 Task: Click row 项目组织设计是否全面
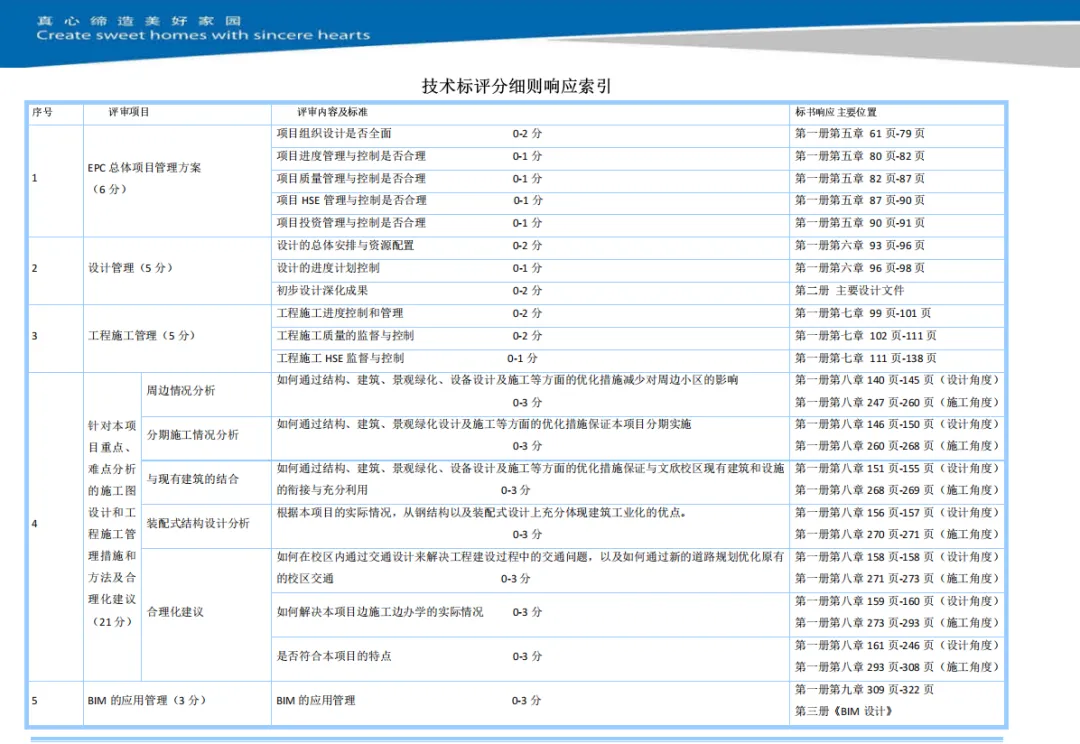[530, 134]
